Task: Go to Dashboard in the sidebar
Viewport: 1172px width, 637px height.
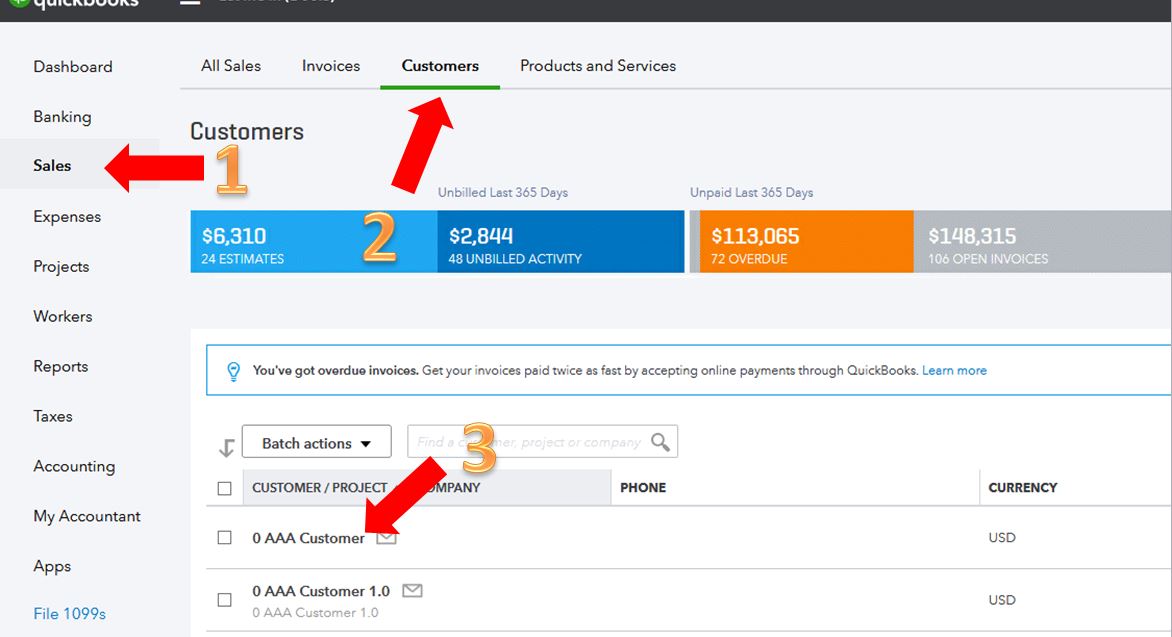Action: (x=73, y=67)
